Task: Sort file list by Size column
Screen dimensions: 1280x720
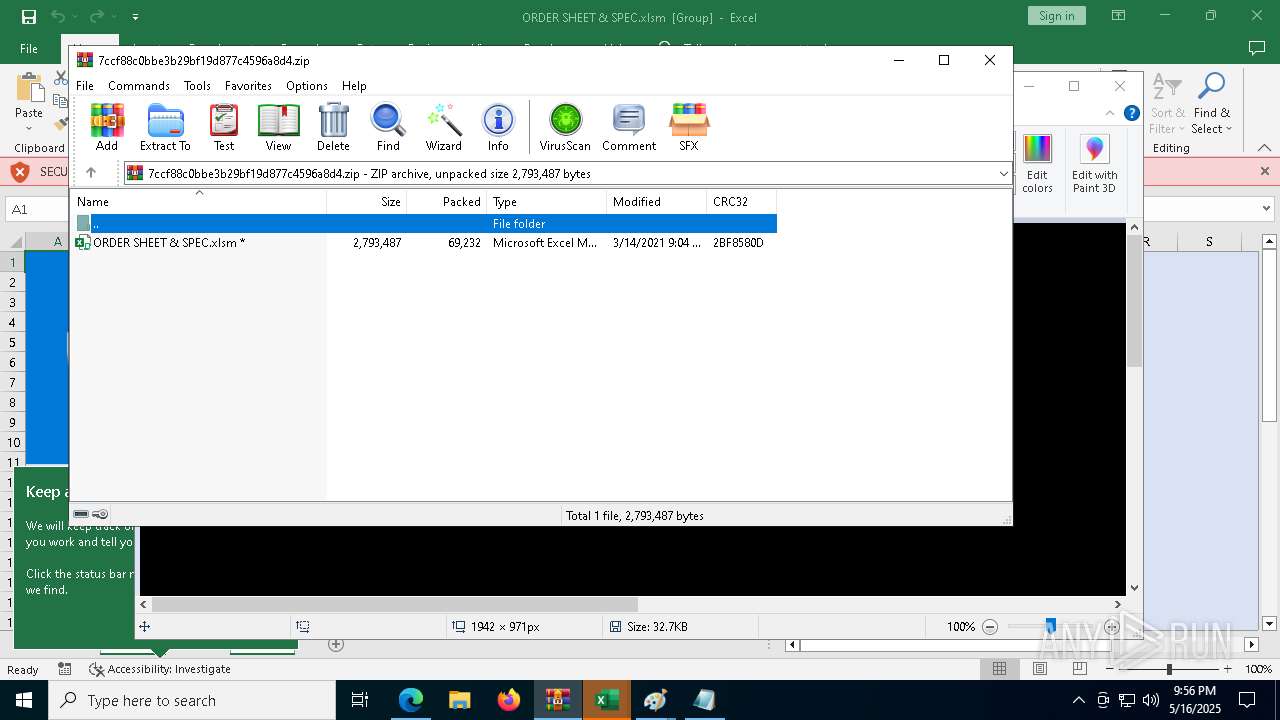Action: [x=367, y=201]
